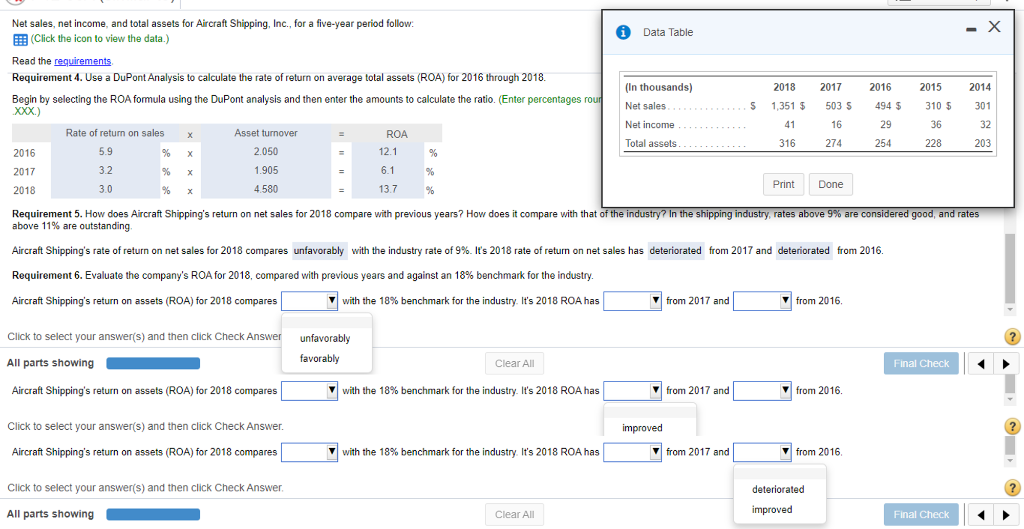
Task: Click the 2.050 asset turnover field
Action: pyautogui.click(x=266, y=153)
